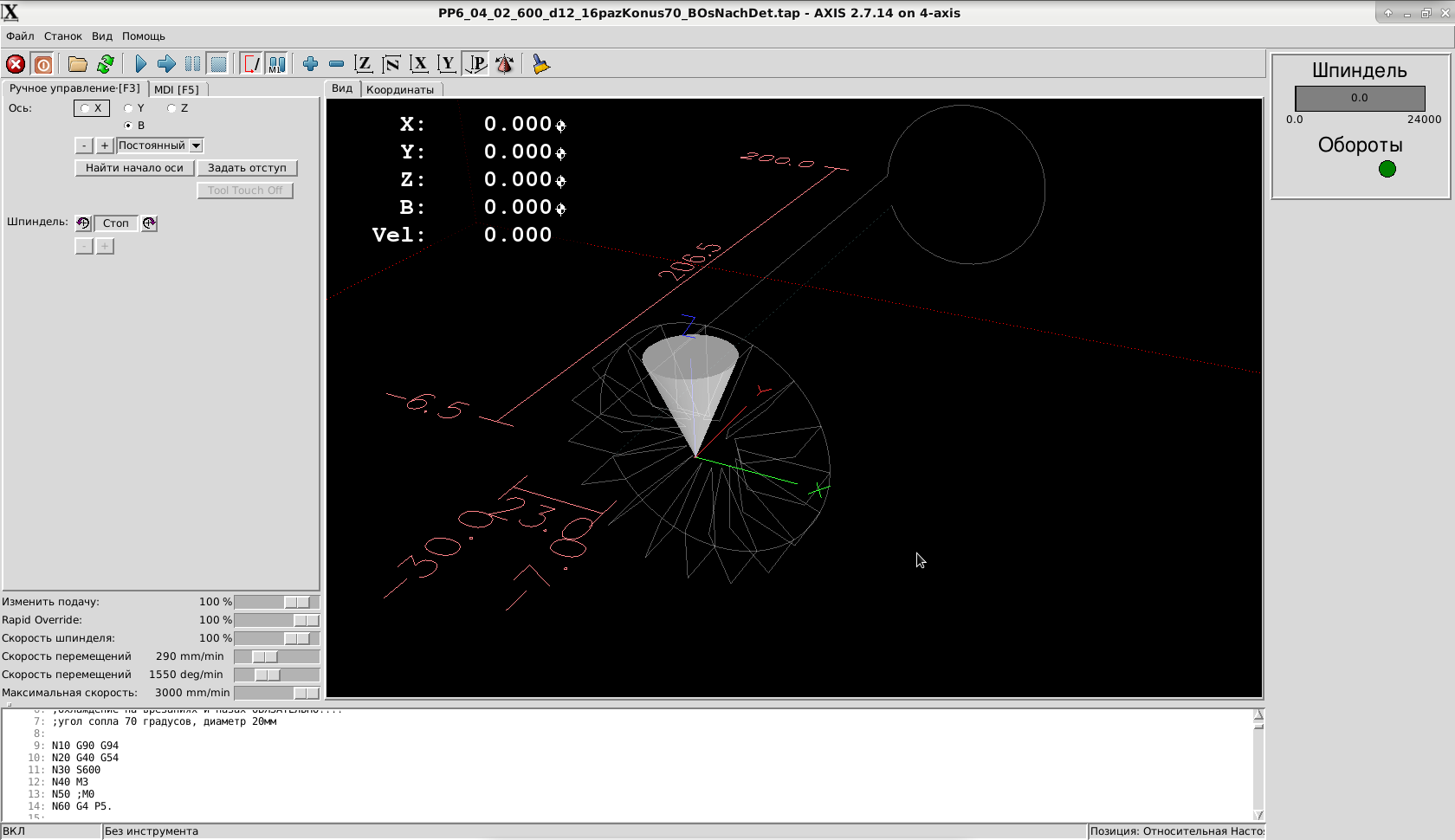Run the program with play icon

pos(141,64)
